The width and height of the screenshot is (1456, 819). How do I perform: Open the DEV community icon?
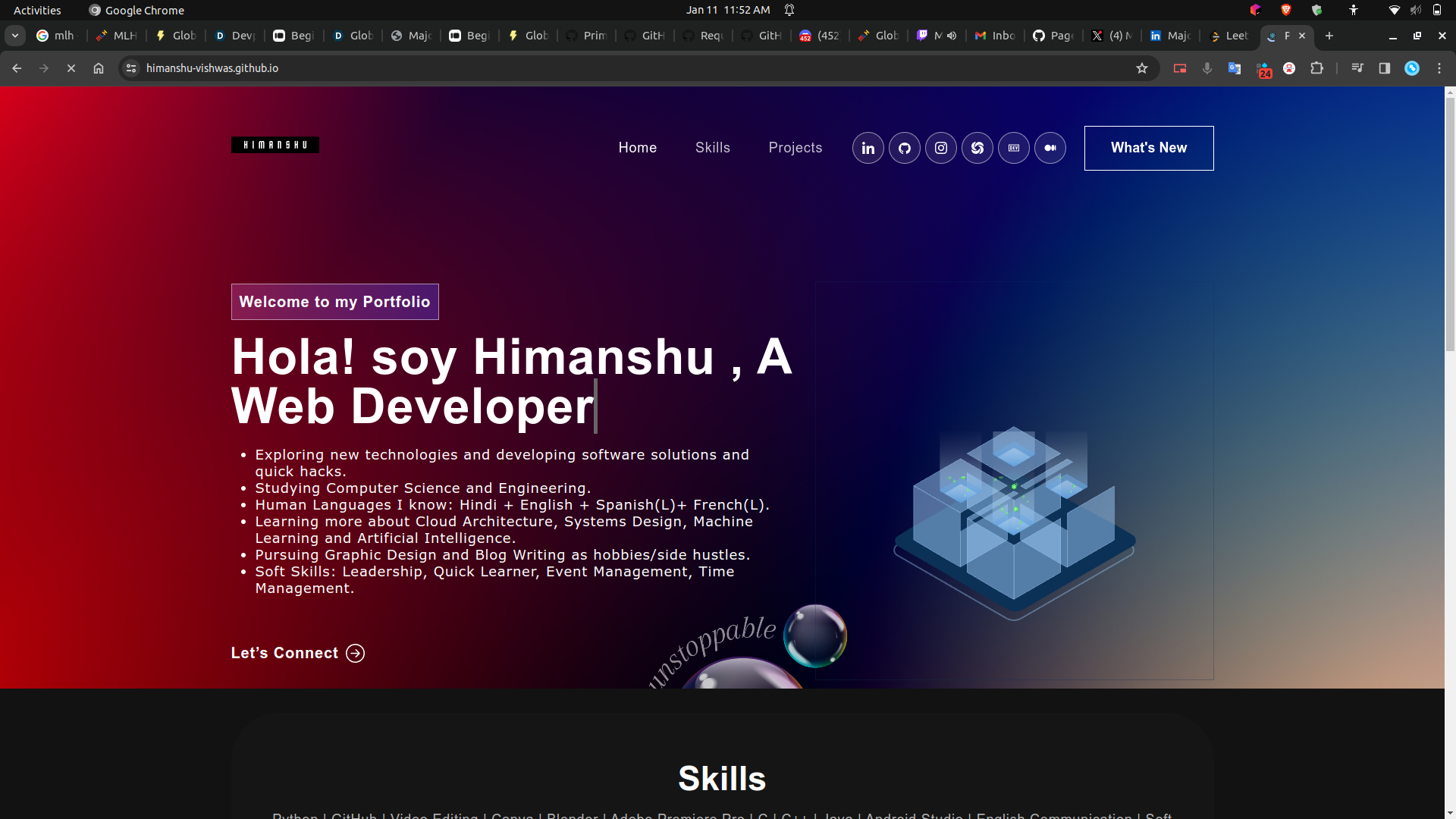click(x=1013, y=148)
